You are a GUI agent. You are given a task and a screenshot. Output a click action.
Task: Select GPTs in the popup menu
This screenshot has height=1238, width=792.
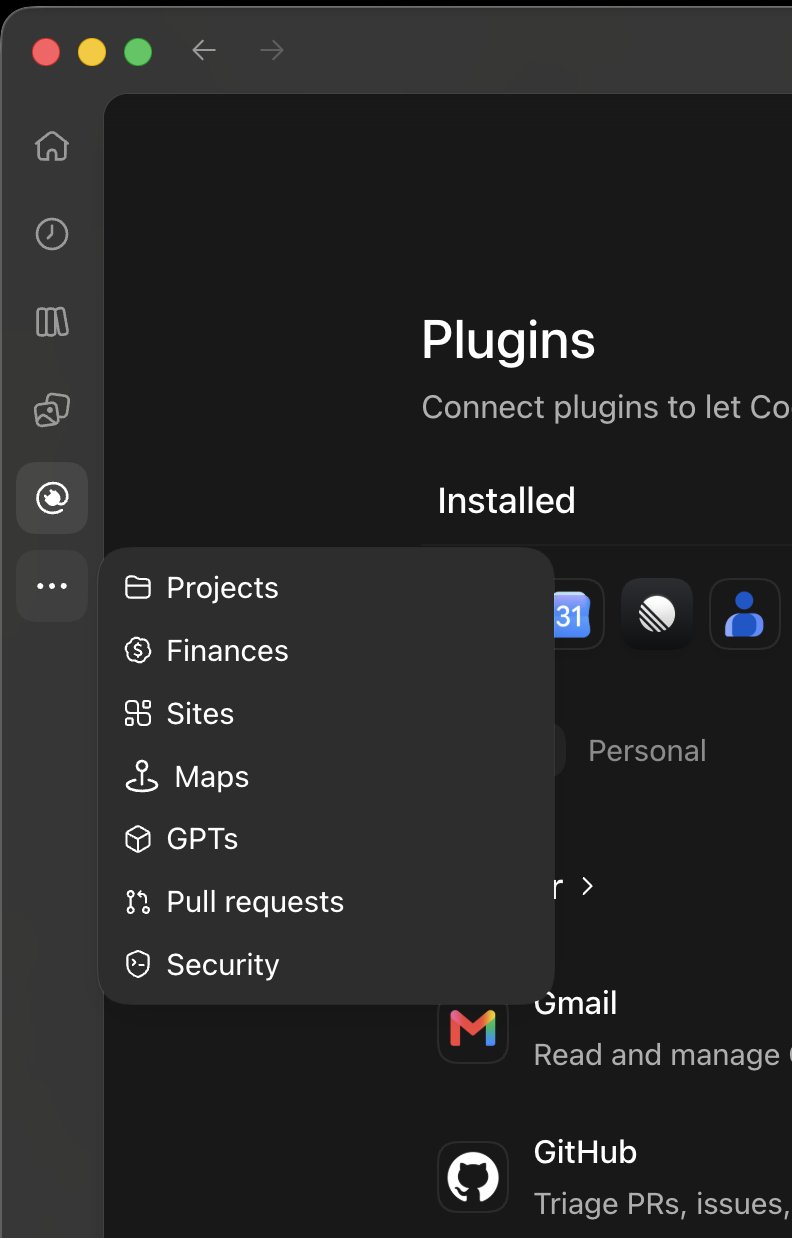coord(326,839)
